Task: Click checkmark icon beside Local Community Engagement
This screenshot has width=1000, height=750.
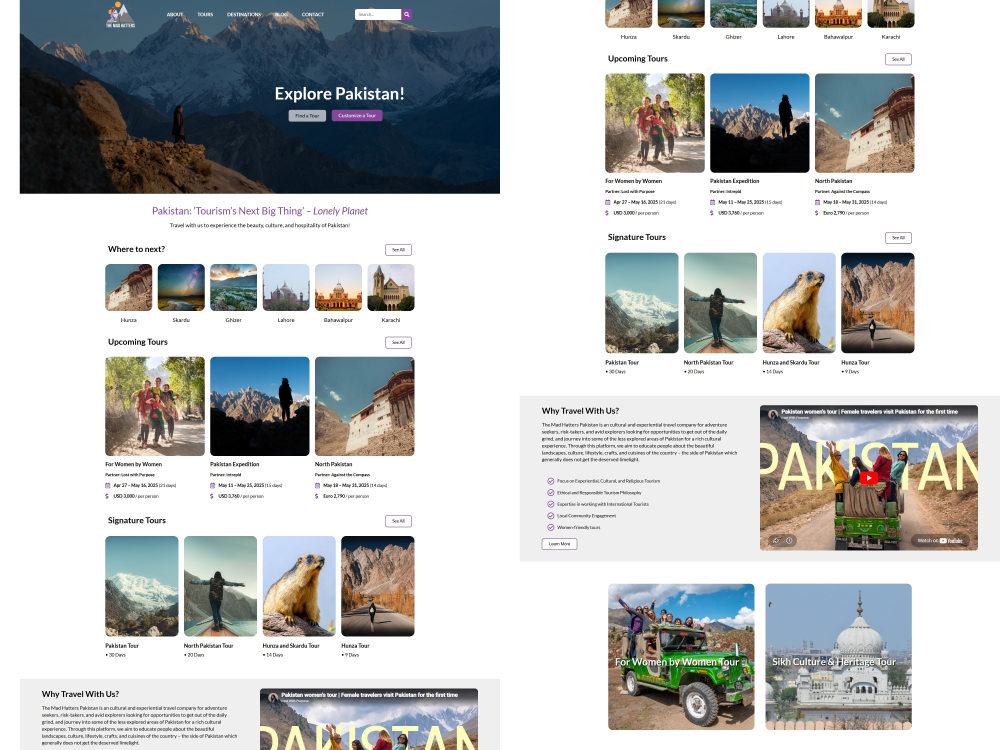Action: coord(550,515)
